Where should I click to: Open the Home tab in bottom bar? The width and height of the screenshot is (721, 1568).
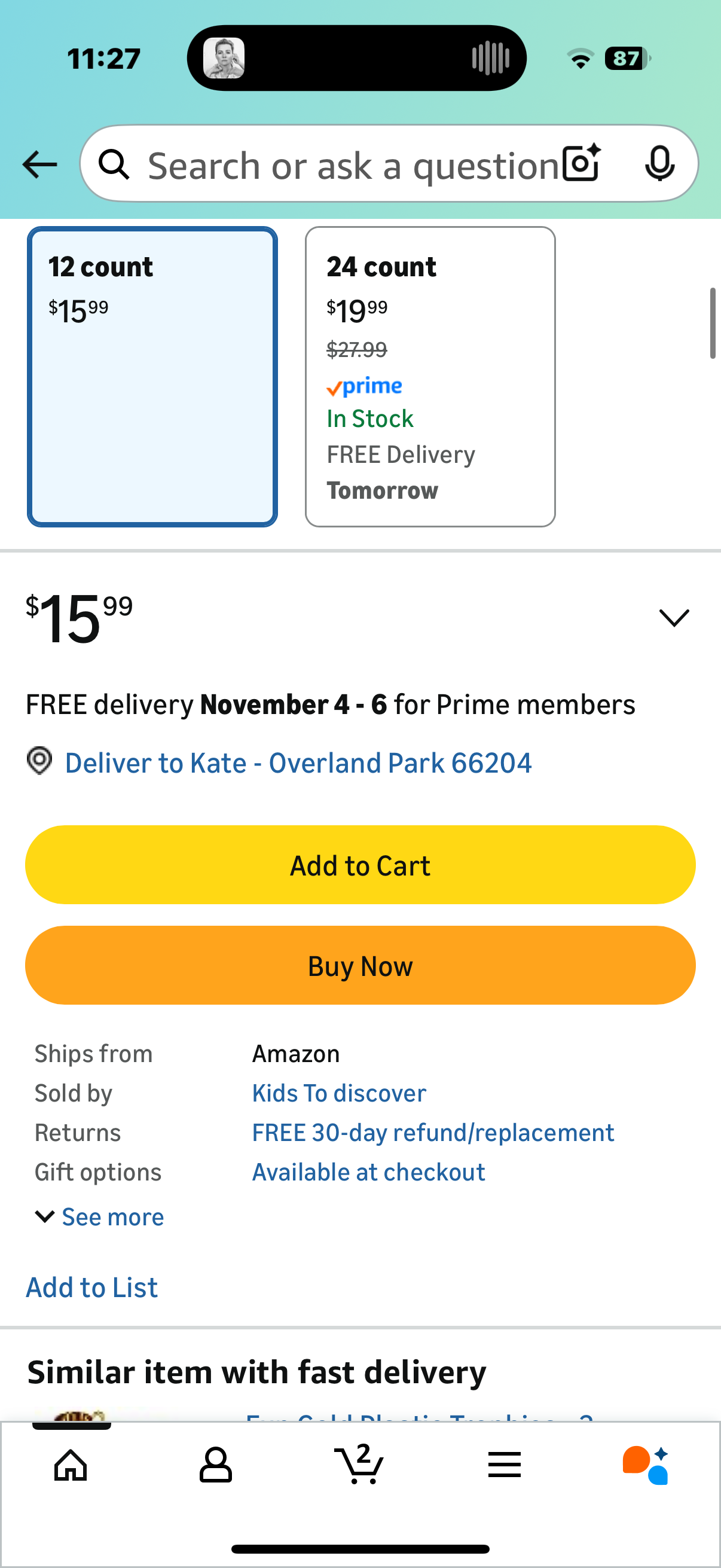tap(71, 1465)
